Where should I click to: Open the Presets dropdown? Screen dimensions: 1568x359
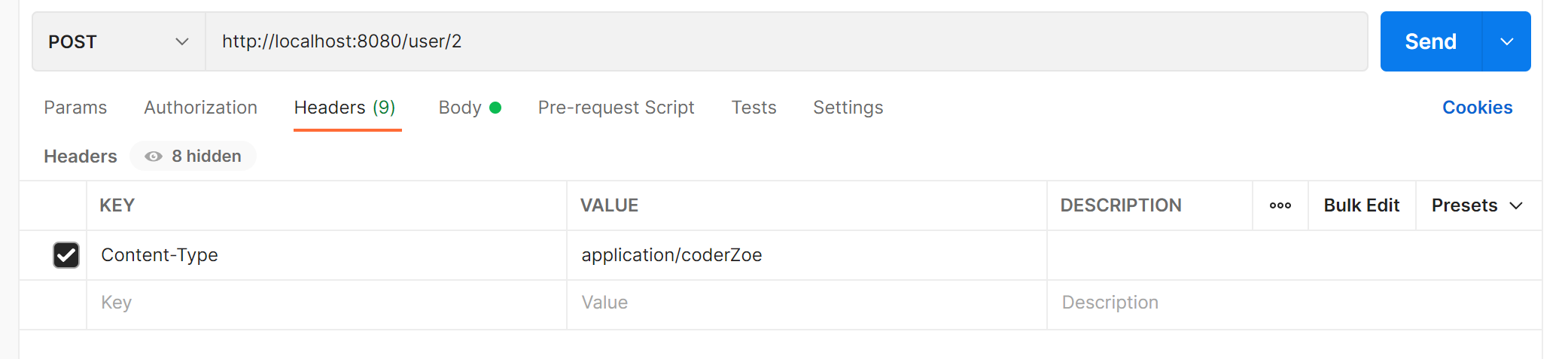point(1478,205)
